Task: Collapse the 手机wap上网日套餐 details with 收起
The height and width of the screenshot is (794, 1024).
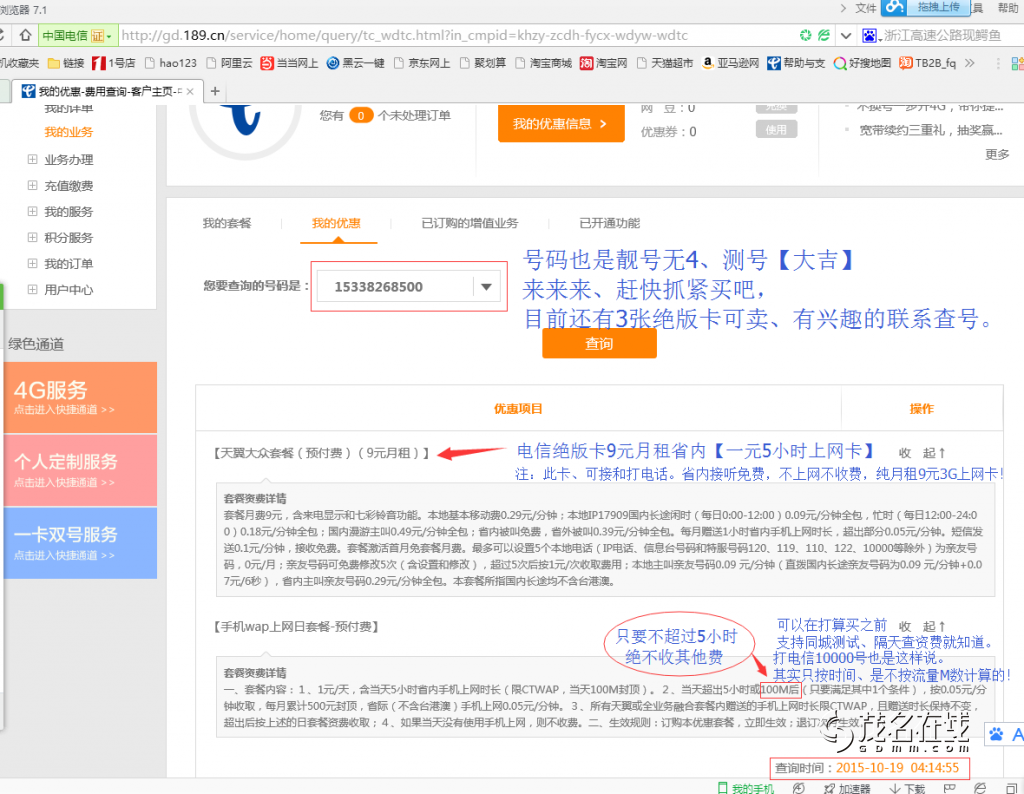Action: pos(921,626)
